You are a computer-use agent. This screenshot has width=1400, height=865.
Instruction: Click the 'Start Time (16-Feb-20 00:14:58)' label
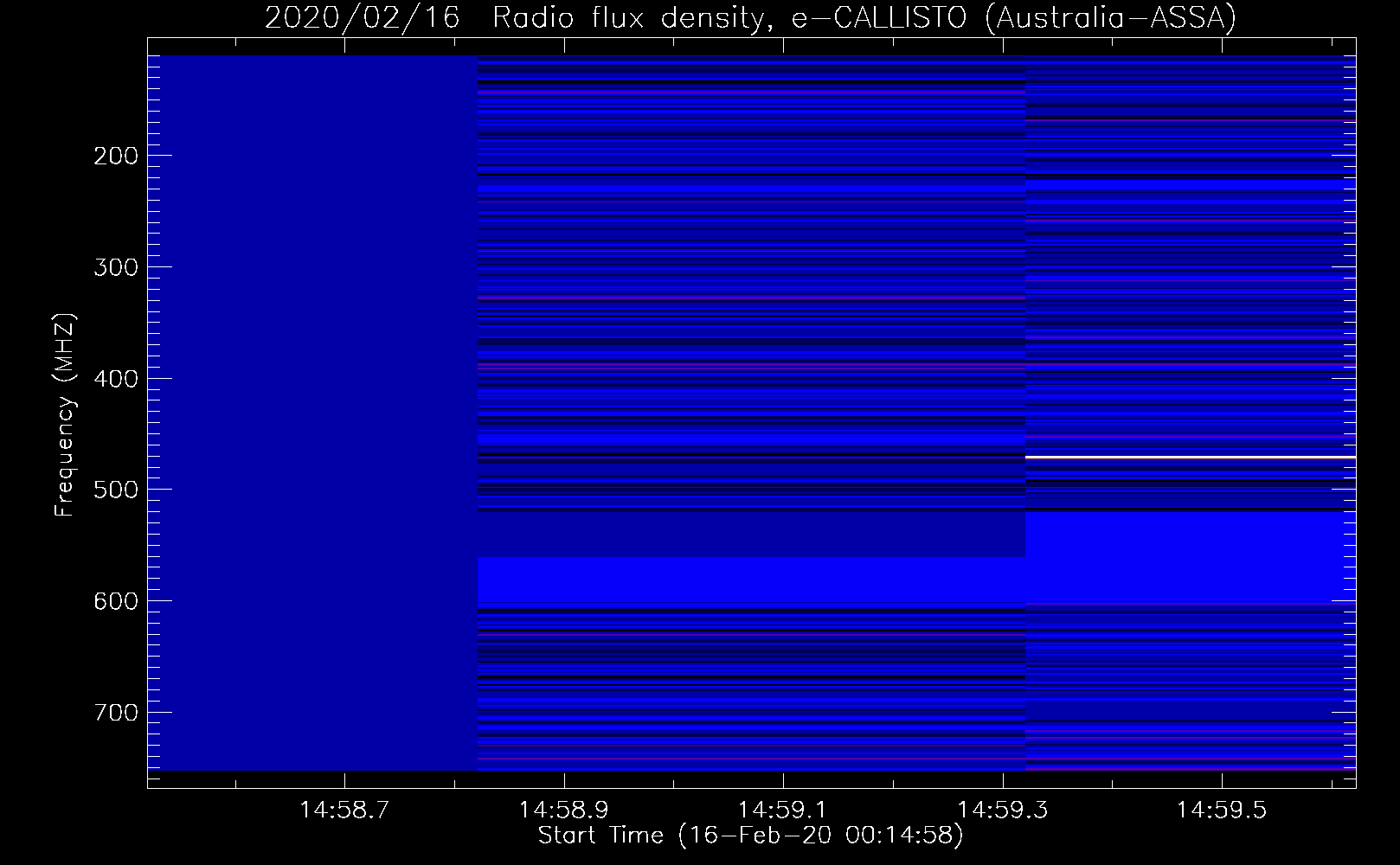pyautogui.click(x=750, y=836)
